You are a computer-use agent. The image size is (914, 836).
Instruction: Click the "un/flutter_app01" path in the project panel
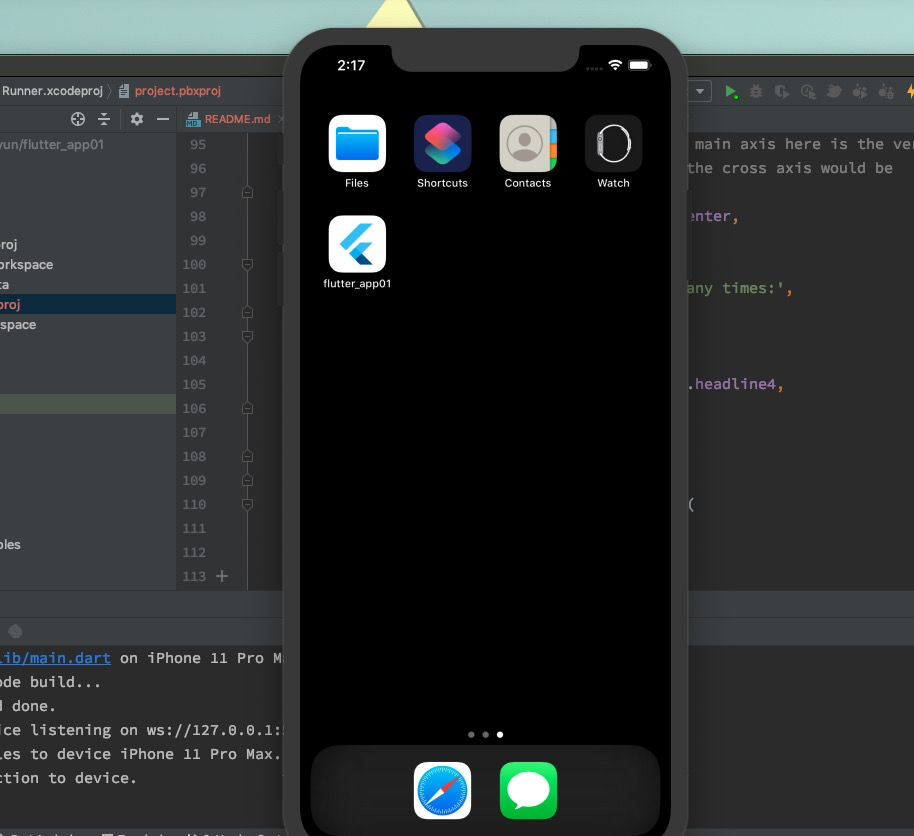pyautogui.click(x=52, y=145)
